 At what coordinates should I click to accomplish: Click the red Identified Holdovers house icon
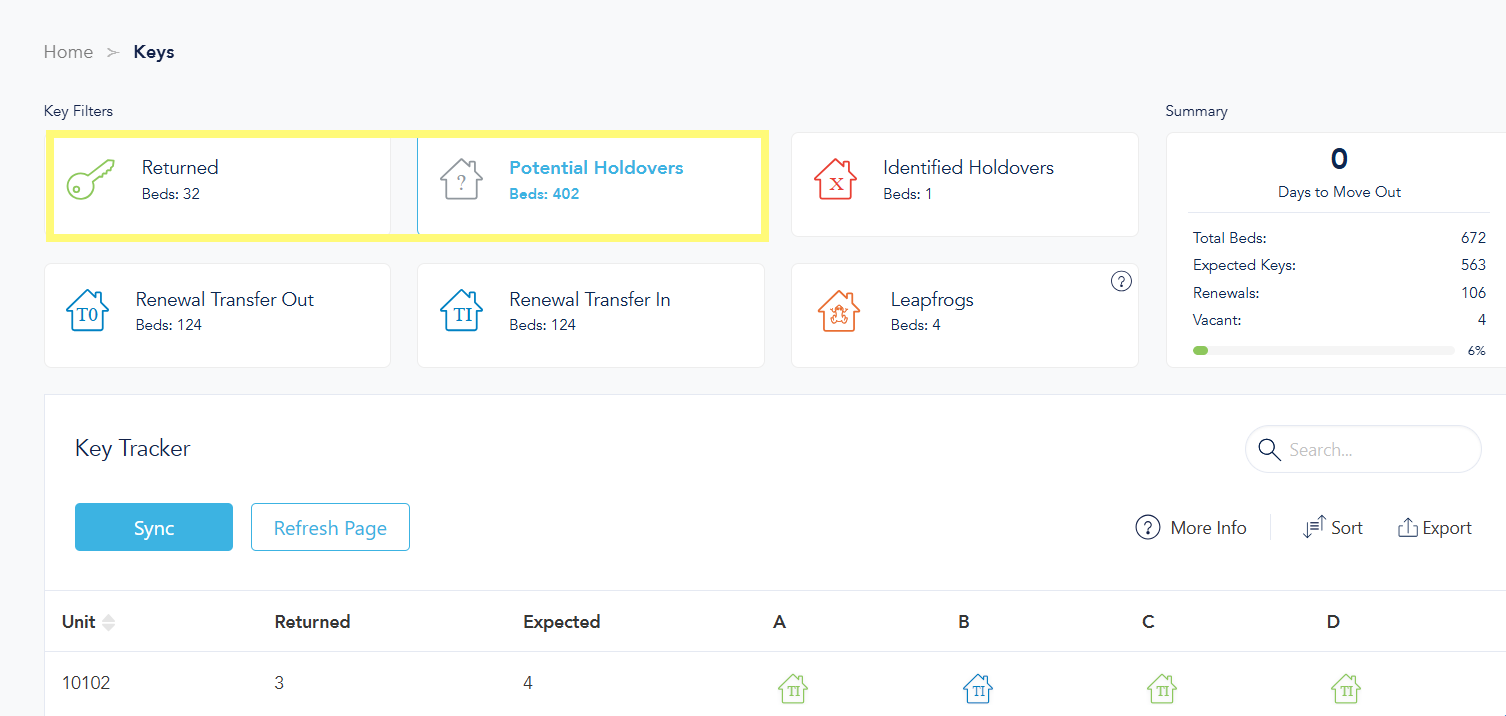(x=835, y=180)
